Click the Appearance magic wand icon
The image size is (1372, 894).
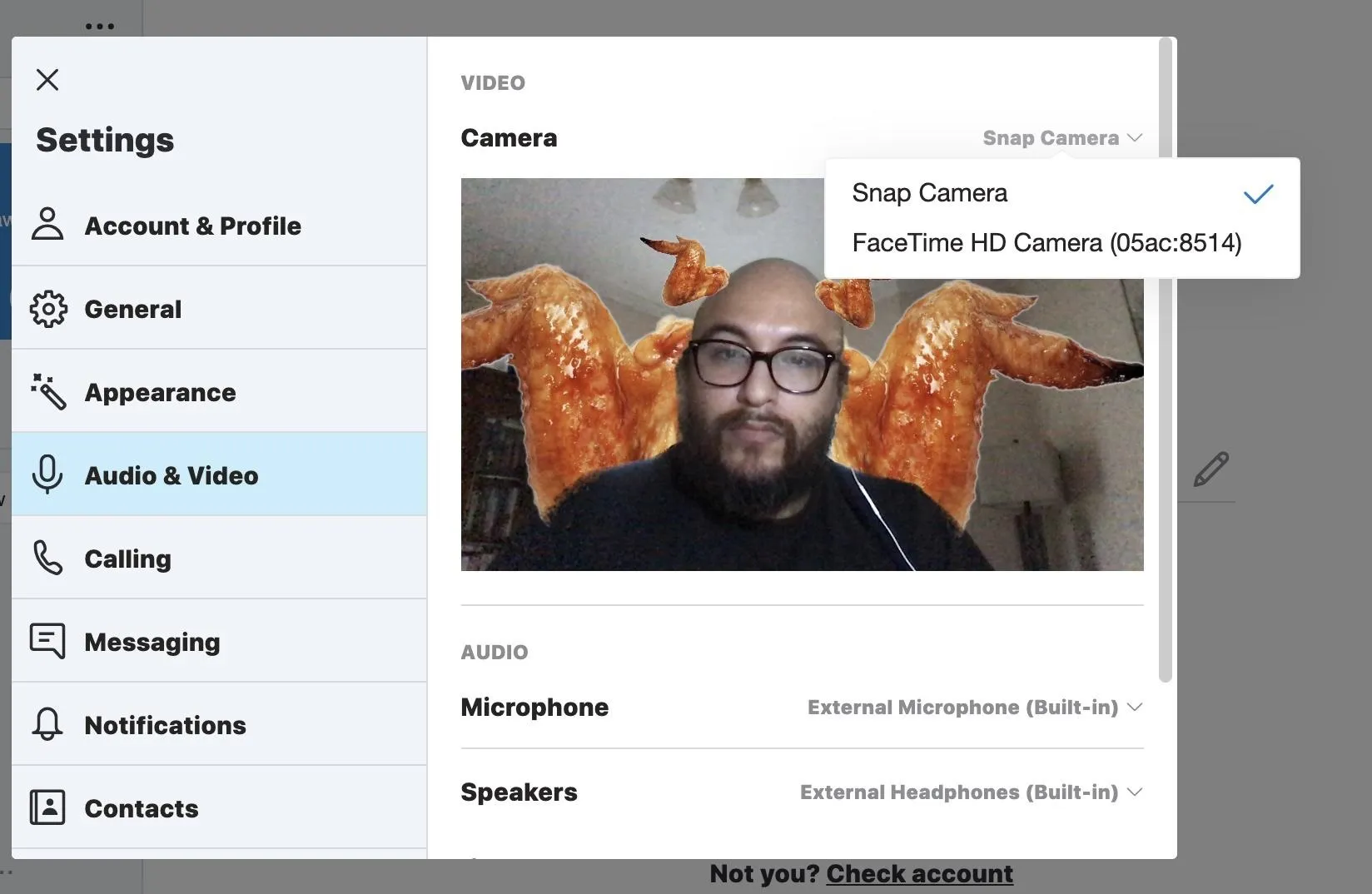(47, 391)
